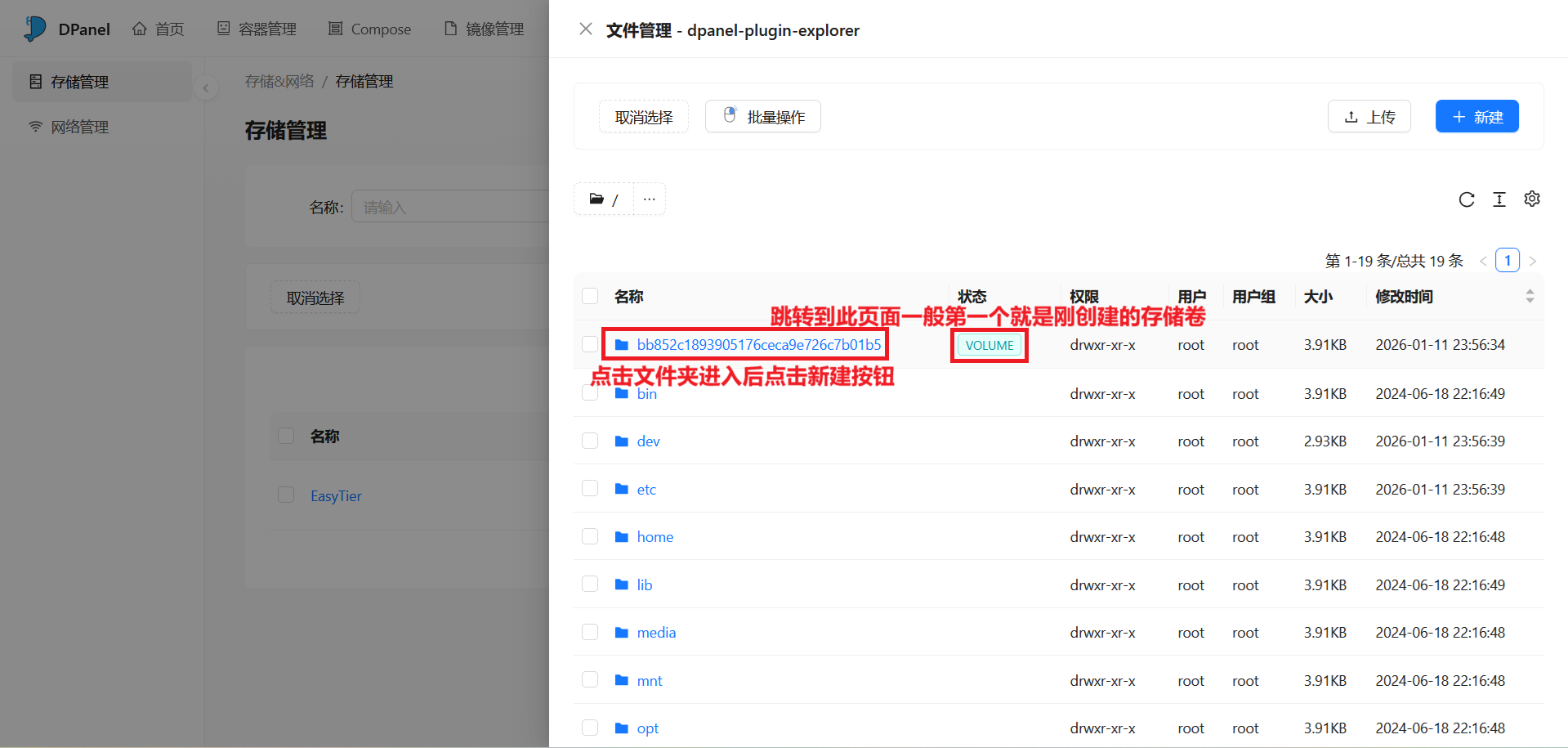Go to next page arrow
The image size is (1568, 748).
(1533, 261)
